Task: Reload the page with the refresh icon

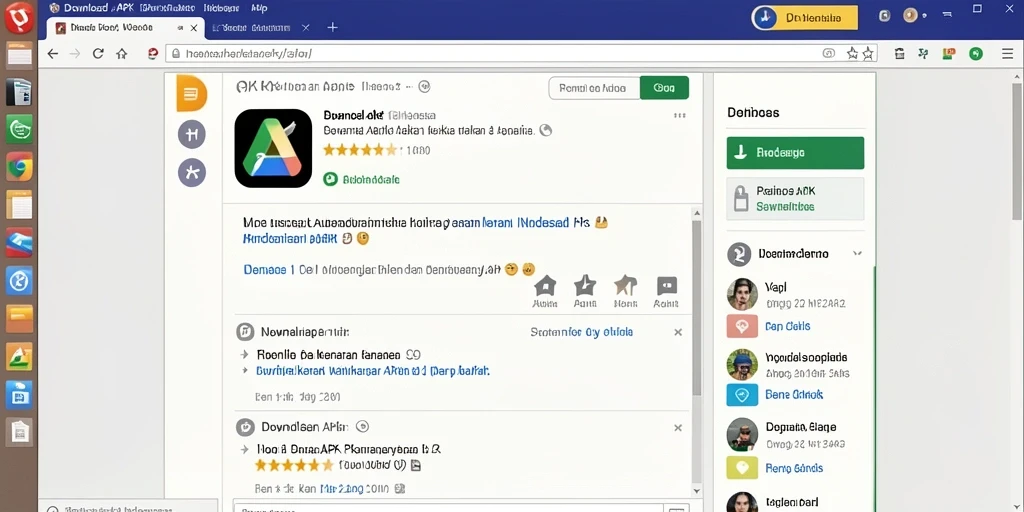Action: point(98,54)
